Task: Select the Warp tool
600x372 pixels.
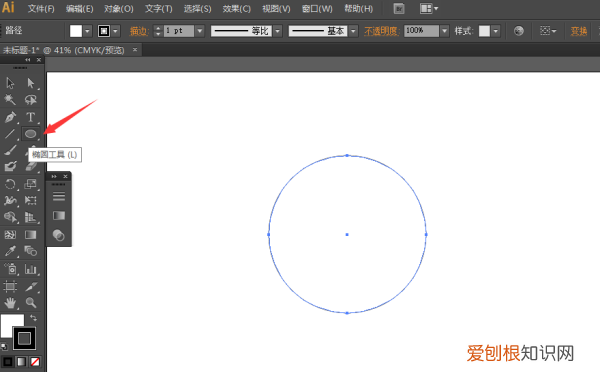Action: pyautogui.click(x=10, y=201)
